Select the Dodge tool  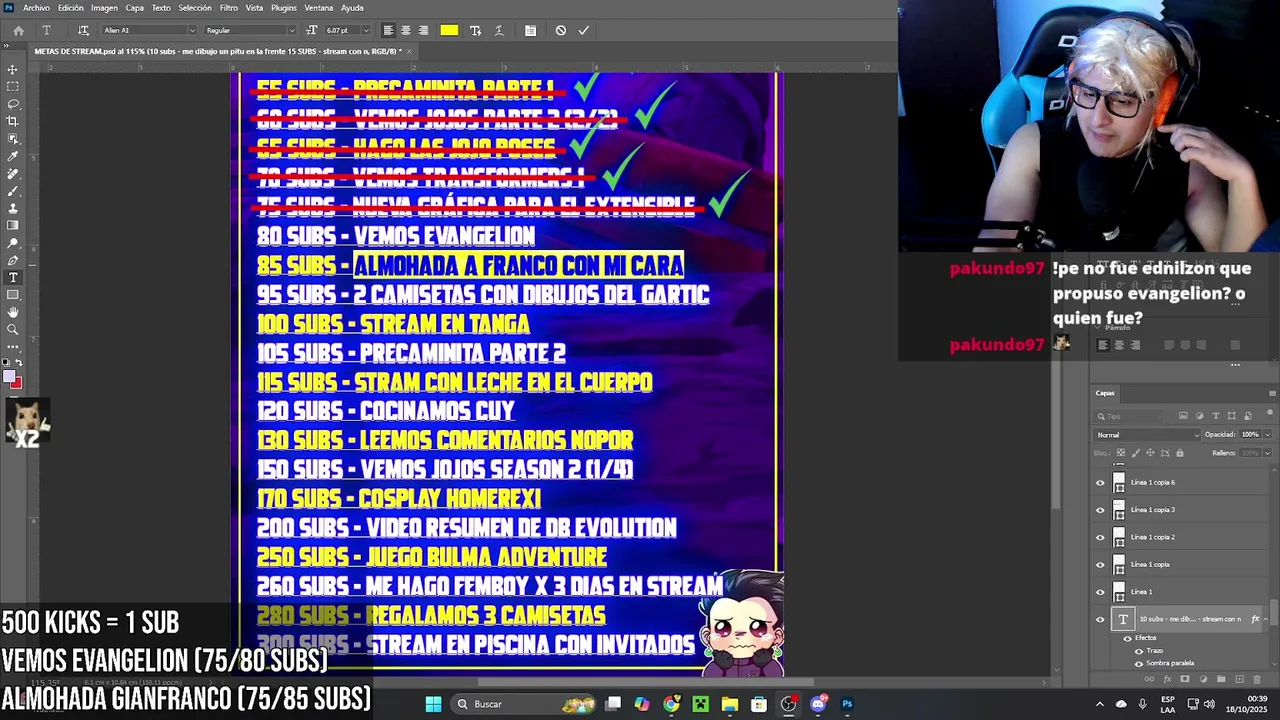tap(13, 243)
